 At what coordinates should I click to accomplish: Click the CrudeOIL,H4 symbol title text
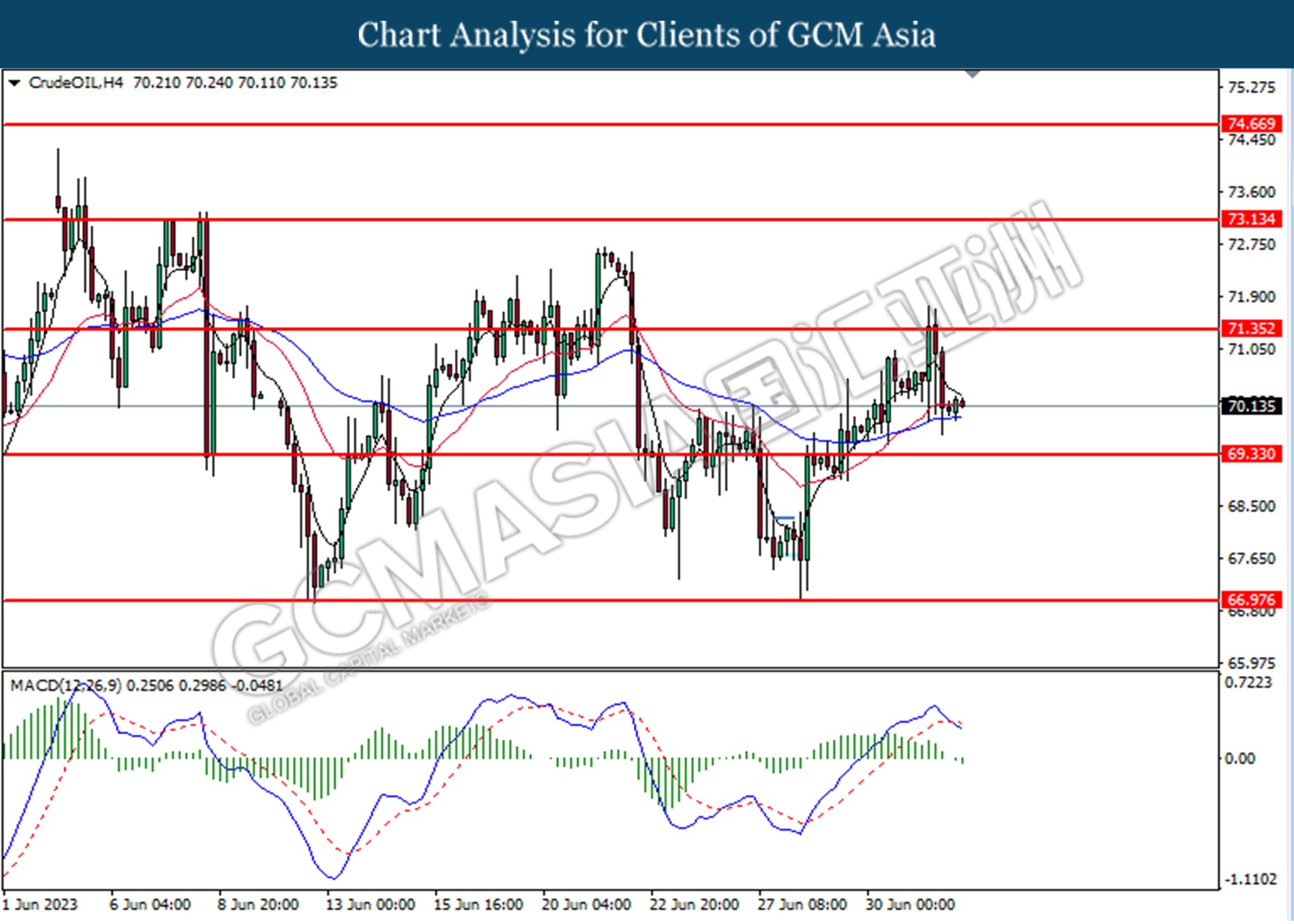click(x=76, y=83)
